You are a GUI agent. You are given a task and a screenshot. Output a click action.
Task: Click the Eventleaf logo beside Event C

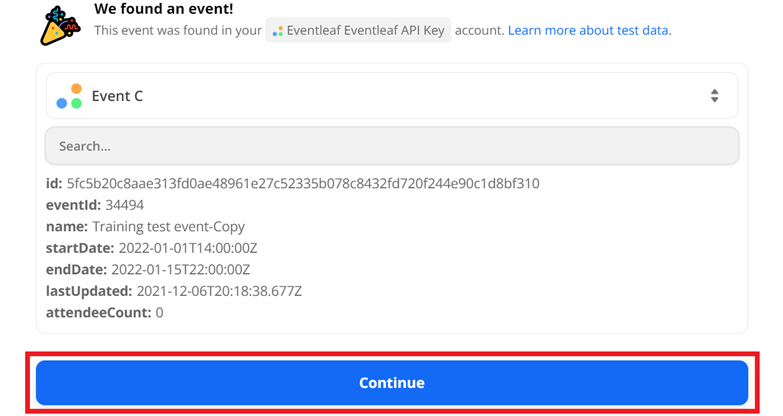pos(69,97)
